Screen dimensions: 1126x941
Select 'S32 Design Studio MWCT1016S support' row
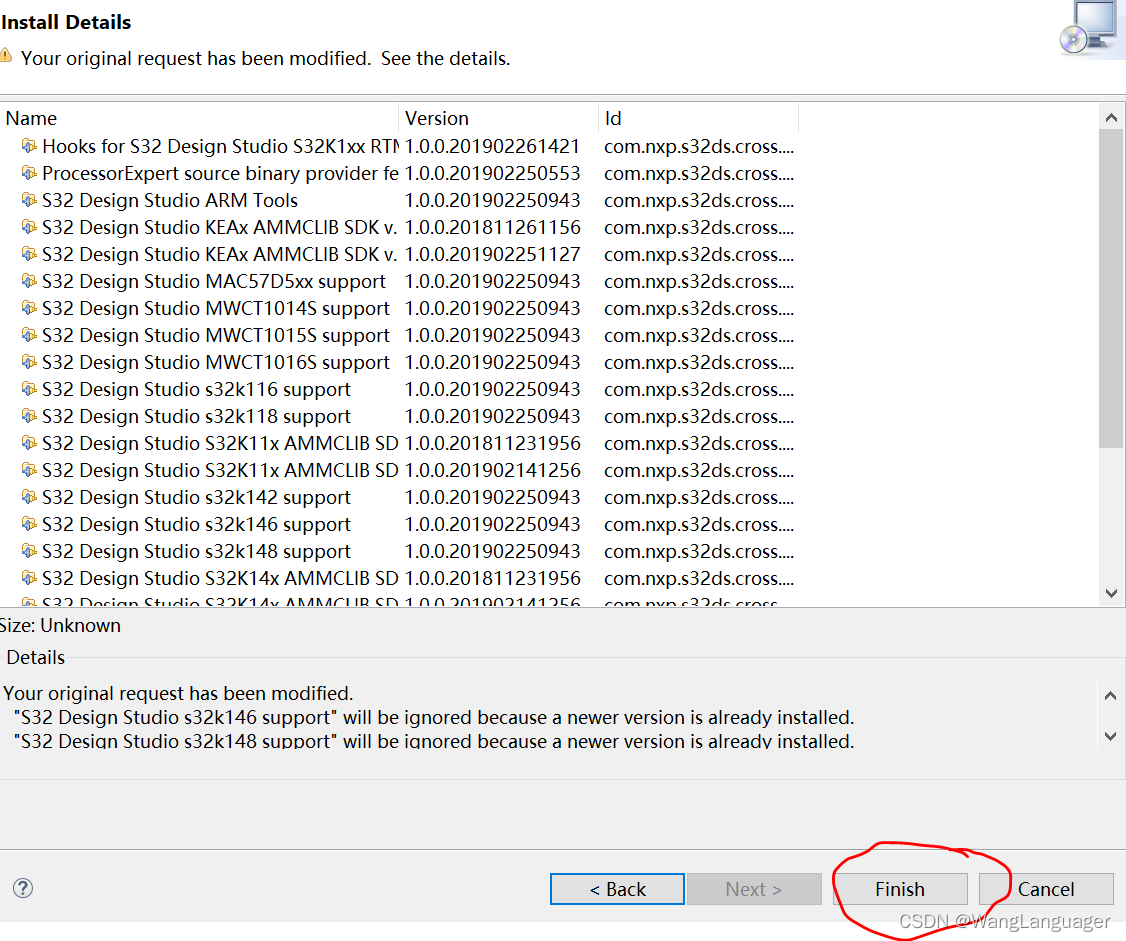click(215, 363)
